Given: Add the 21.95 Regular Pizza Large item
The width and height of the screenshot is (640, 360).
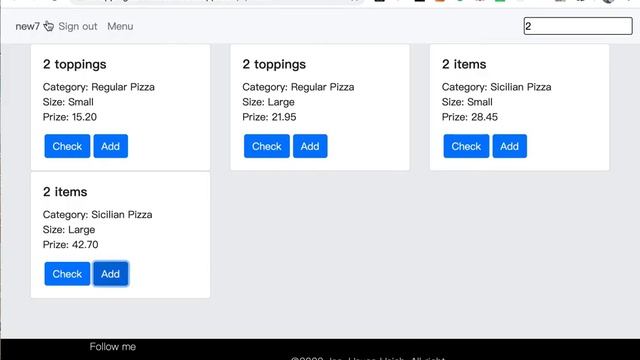Looking at the screenshot, I should point(310,146).
